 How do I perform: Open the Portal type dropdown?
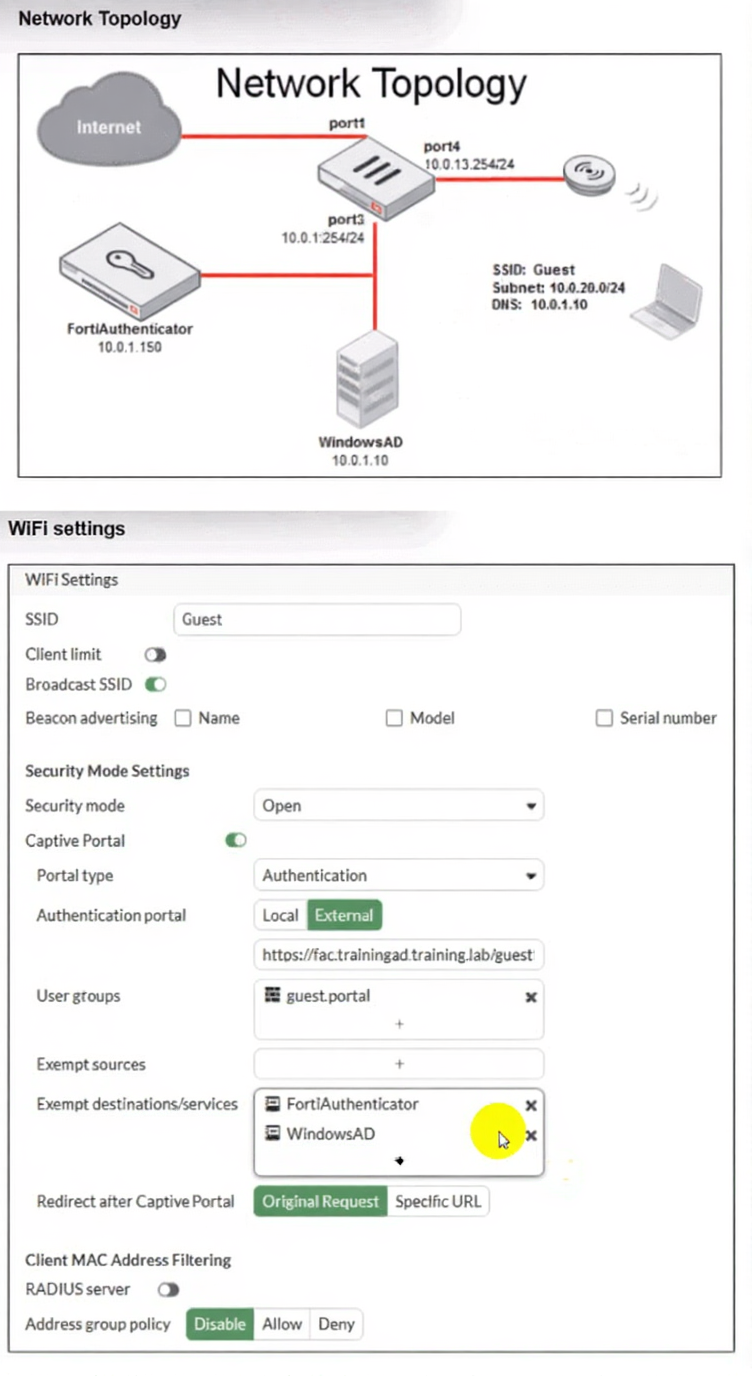tap(398, 876)
